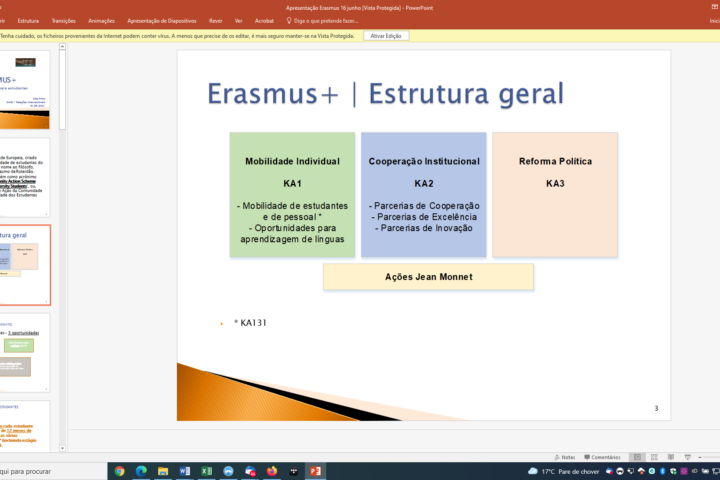Click the blue Cooperação Institucional KA2 box
This screenshot has height=480, width=720.
423,195
